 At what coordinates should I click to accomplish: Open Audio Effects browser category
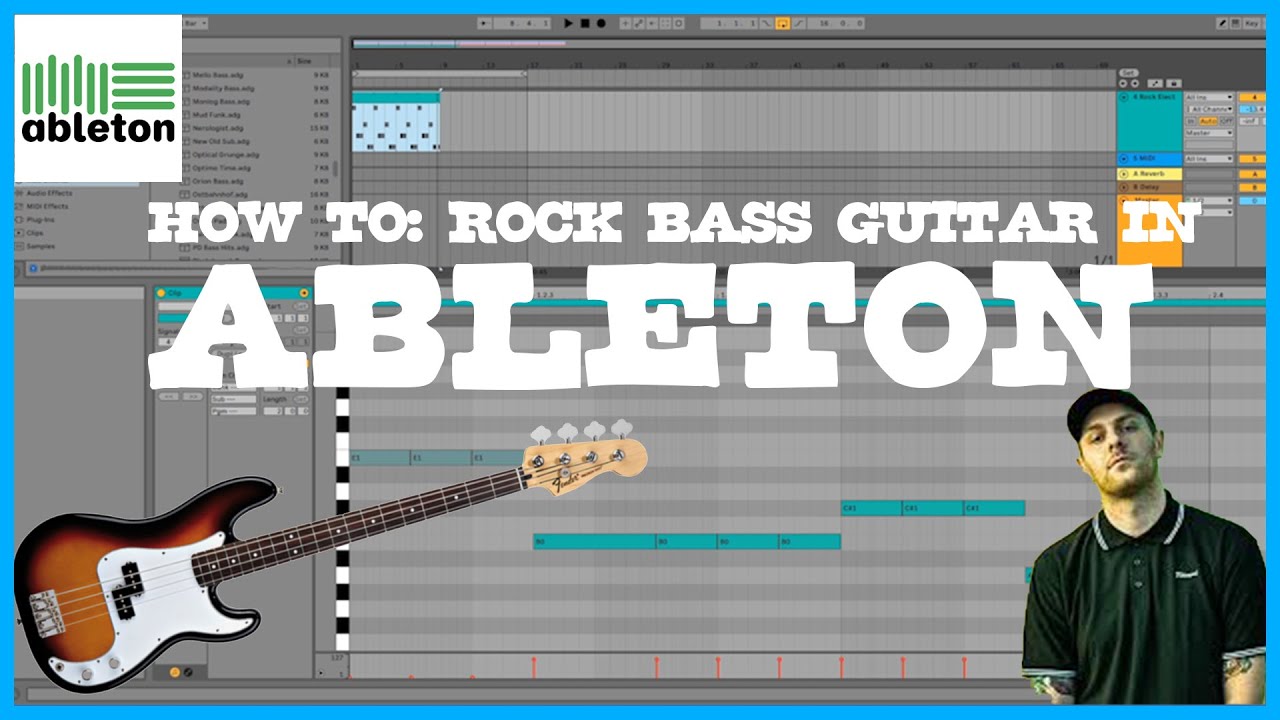click(x=48, y=193)
